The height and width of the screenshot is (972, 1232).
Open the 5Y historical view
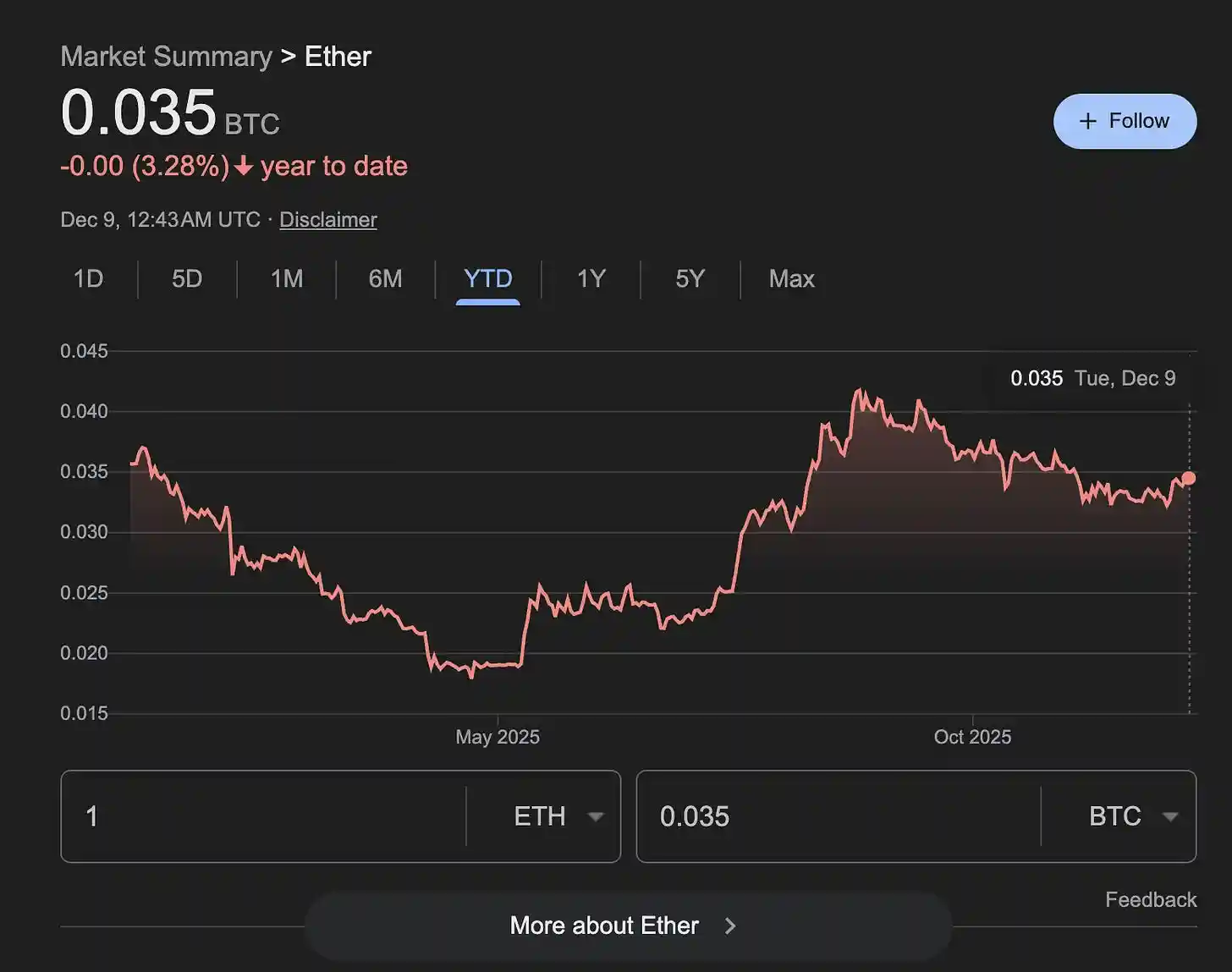click(x=689, y=279)
